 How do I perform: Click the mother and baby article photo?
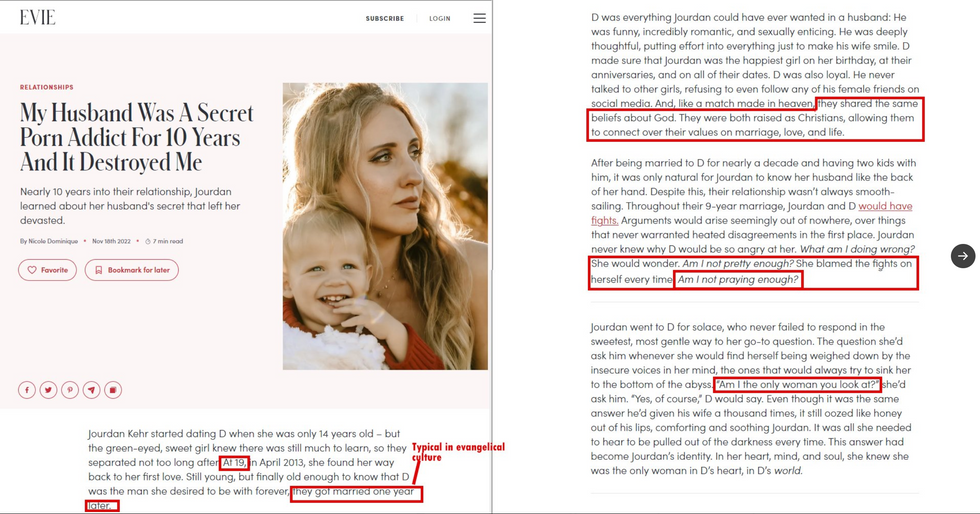click(385, 226)
